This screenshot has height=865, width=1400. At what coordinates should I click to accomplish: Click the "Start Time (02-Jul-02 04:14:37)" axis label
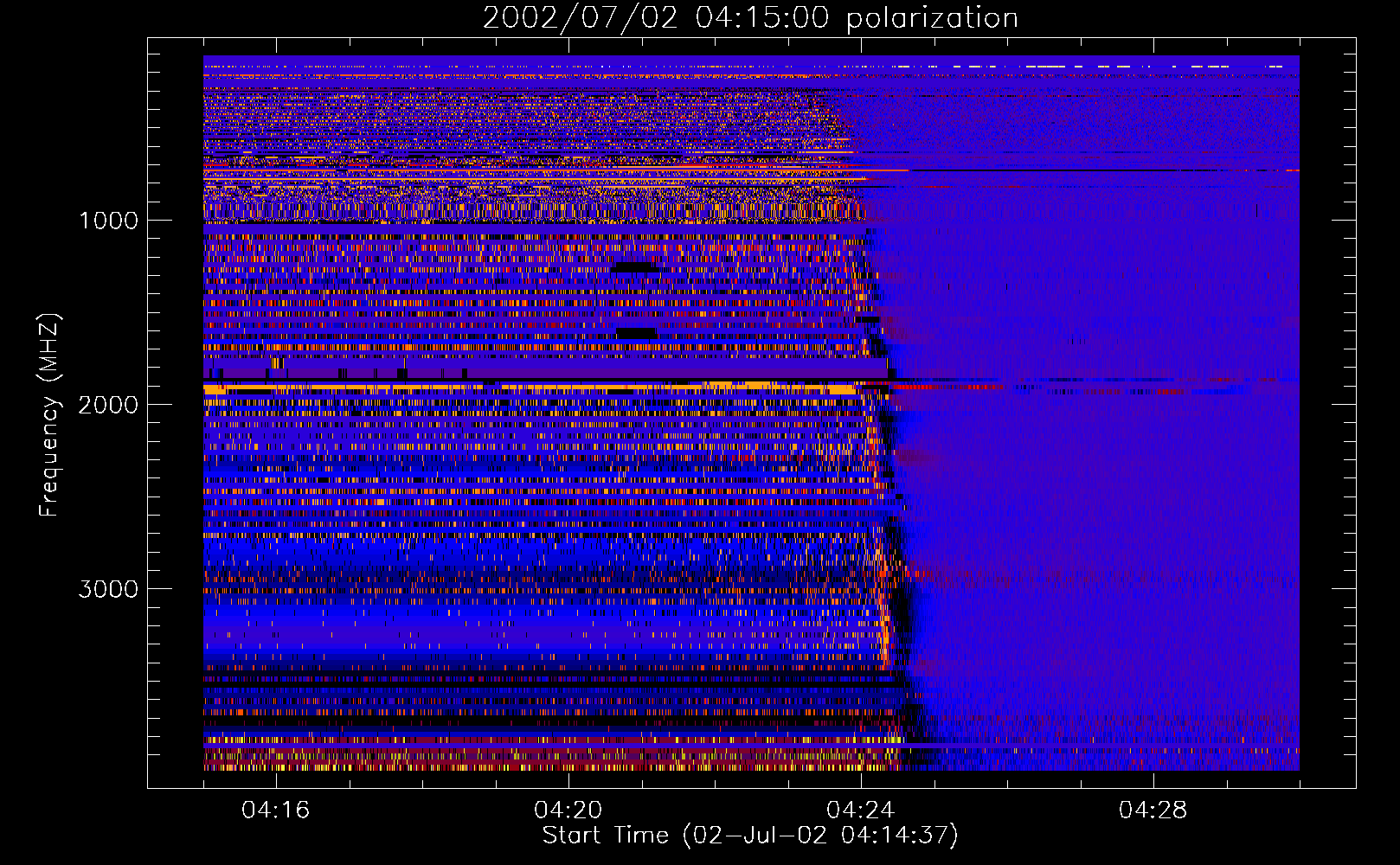pyautogui.click(x=750, y=836)
